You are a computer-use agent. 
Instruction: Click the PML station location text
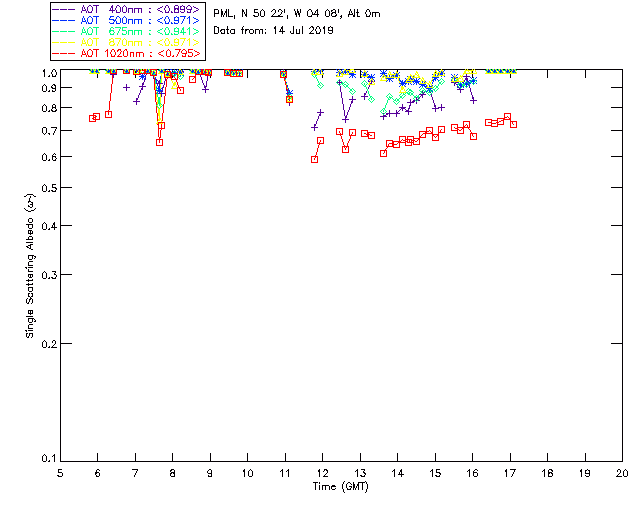click(297, 14)
